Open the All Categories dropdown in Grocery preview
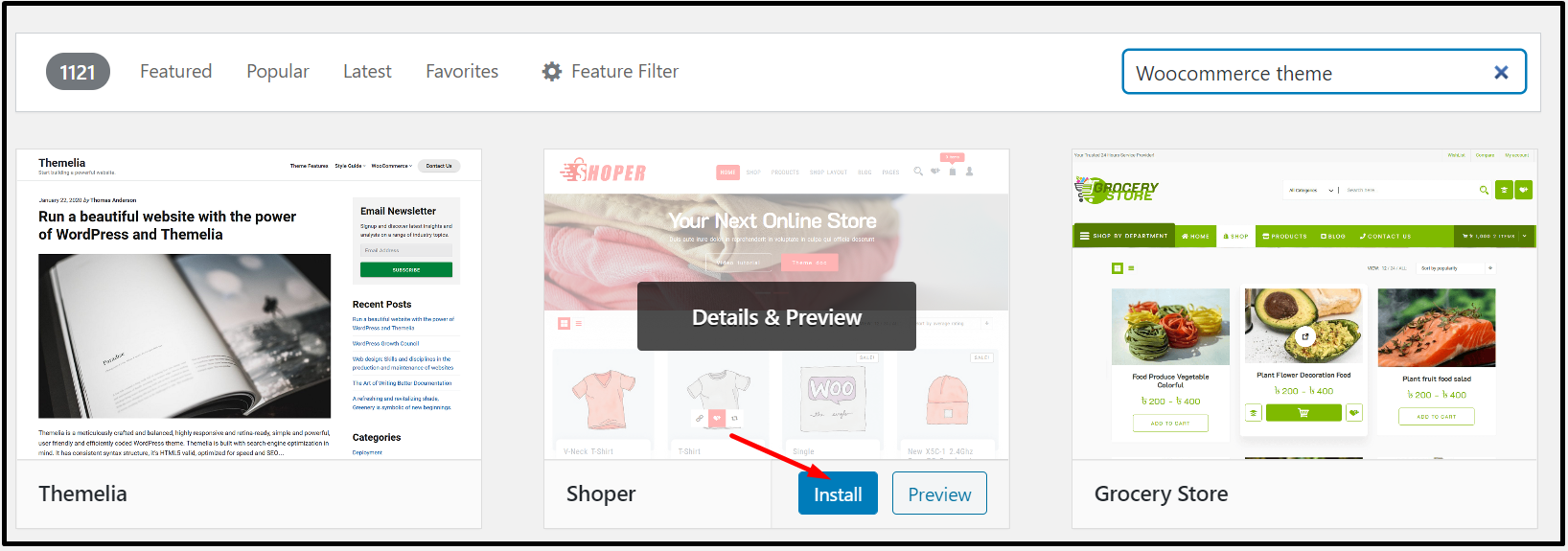The width and height of the screenshot is (1568, 551). 1311,190
